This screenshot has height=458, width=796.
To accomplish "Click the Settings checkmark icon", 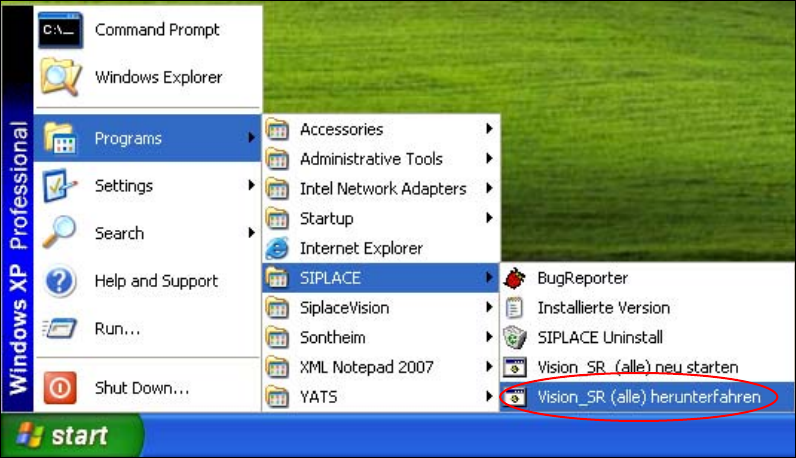I will point(60,185).
